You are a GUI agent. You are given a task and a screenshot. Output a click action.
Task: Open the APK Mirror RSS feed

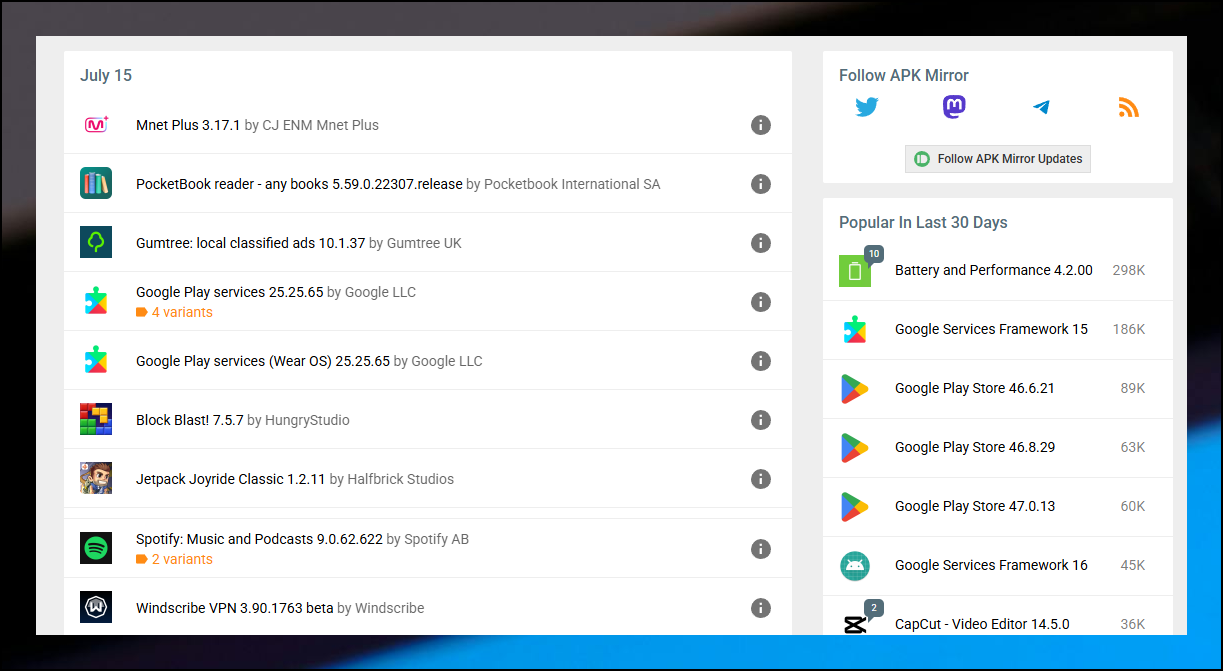[1129, 108]
